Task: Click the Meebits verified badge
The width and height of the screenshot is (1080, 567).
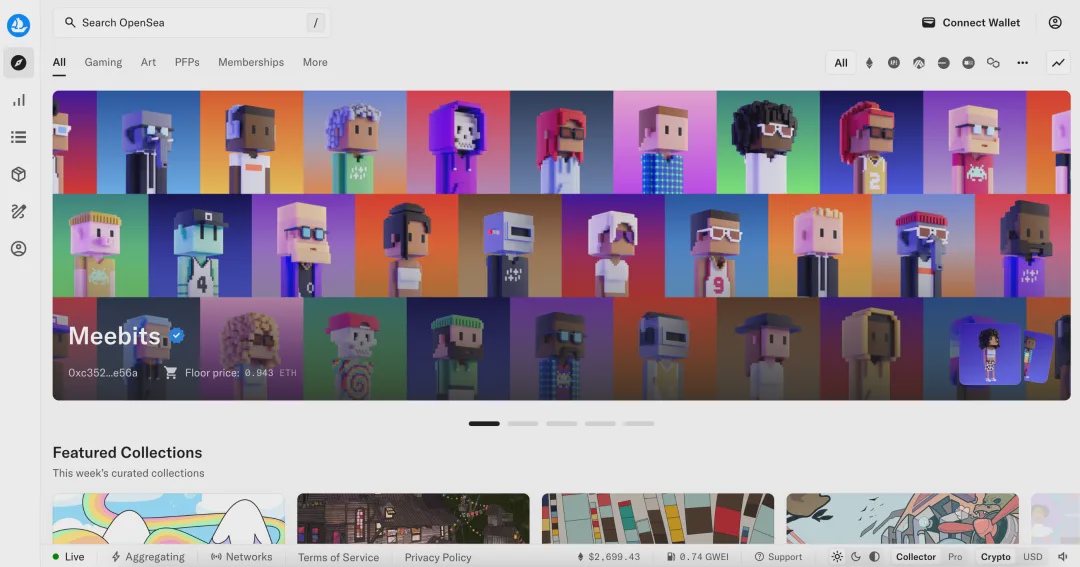Action: point(177,336)
